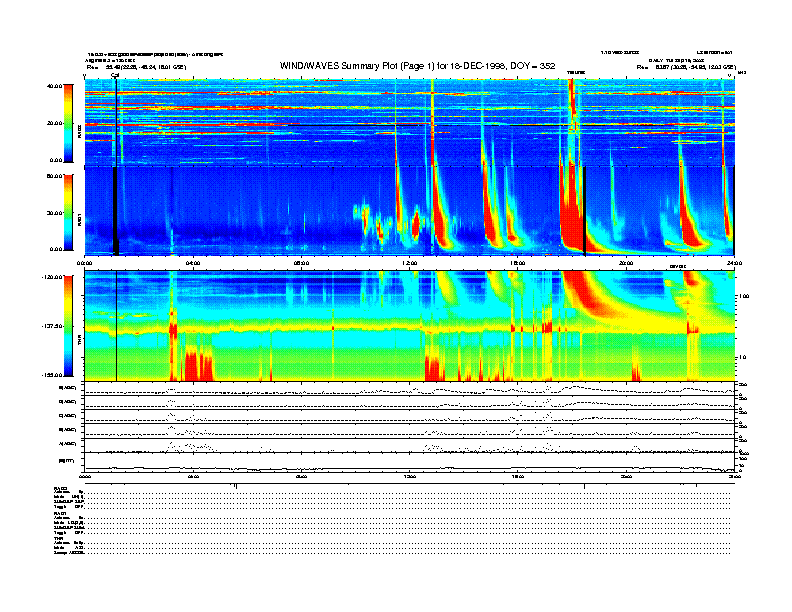Click the rotated RAD1 axis label
792x612 pixels.
[x=79, y=221]
